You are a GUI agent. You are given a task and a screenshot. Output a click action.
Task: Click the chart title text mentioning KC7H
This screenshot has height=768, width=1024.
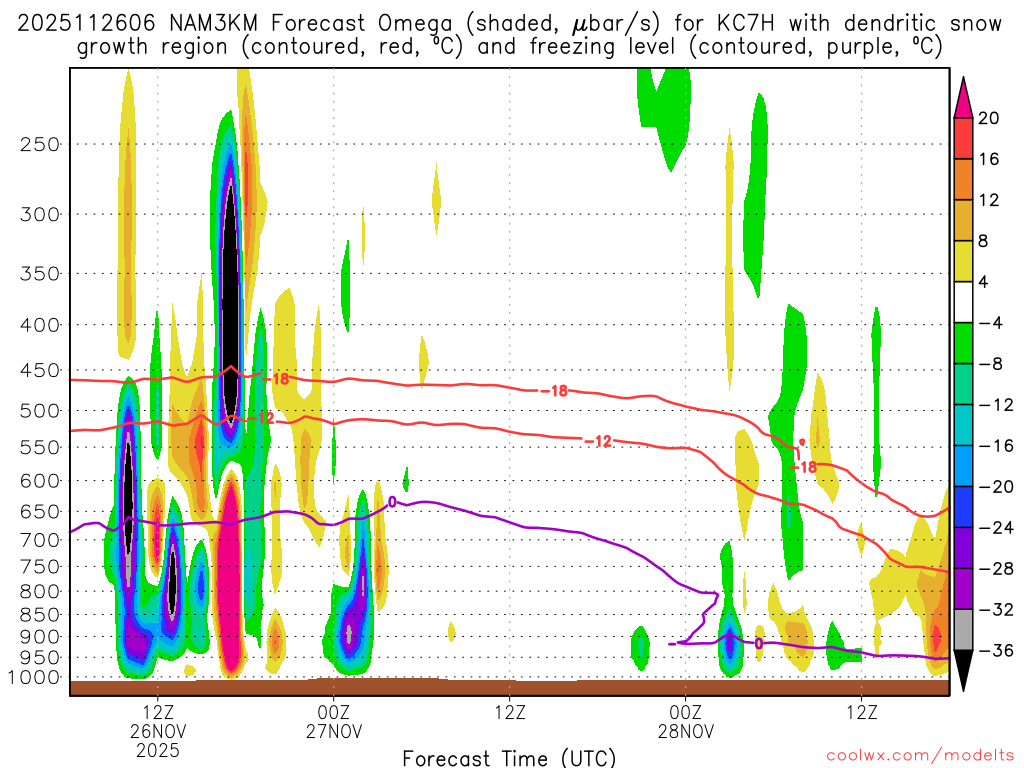point(509,35)
